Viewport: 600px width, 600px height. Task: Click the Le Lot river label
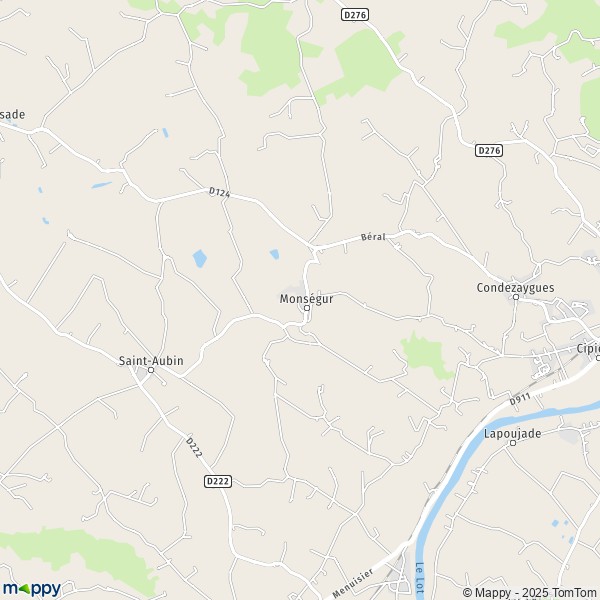tap(420, 577)
